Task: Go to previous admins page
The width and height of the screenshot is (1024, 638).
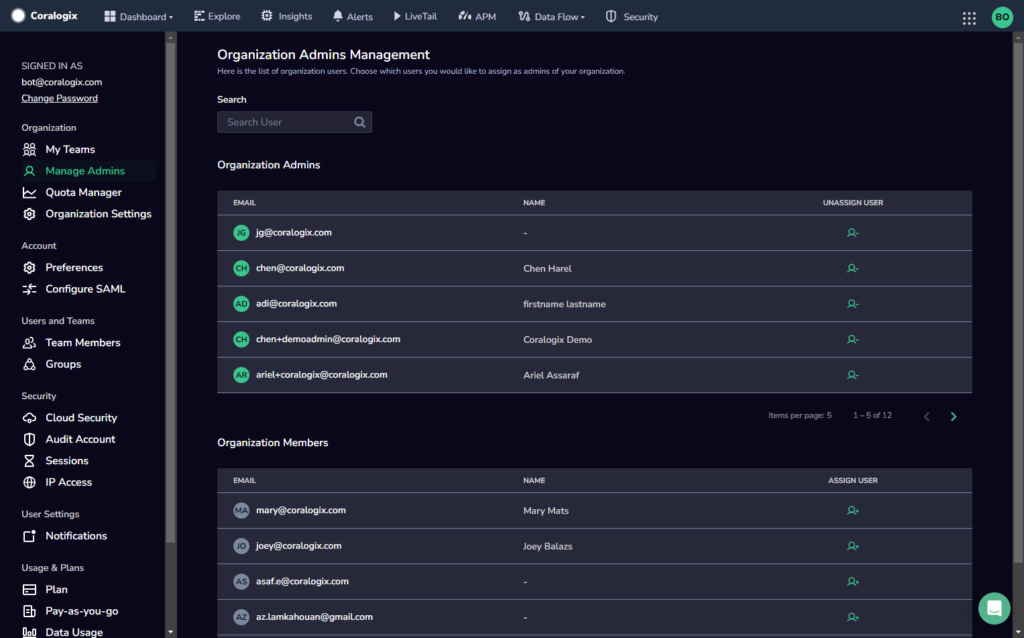Action: pos(926,416)
